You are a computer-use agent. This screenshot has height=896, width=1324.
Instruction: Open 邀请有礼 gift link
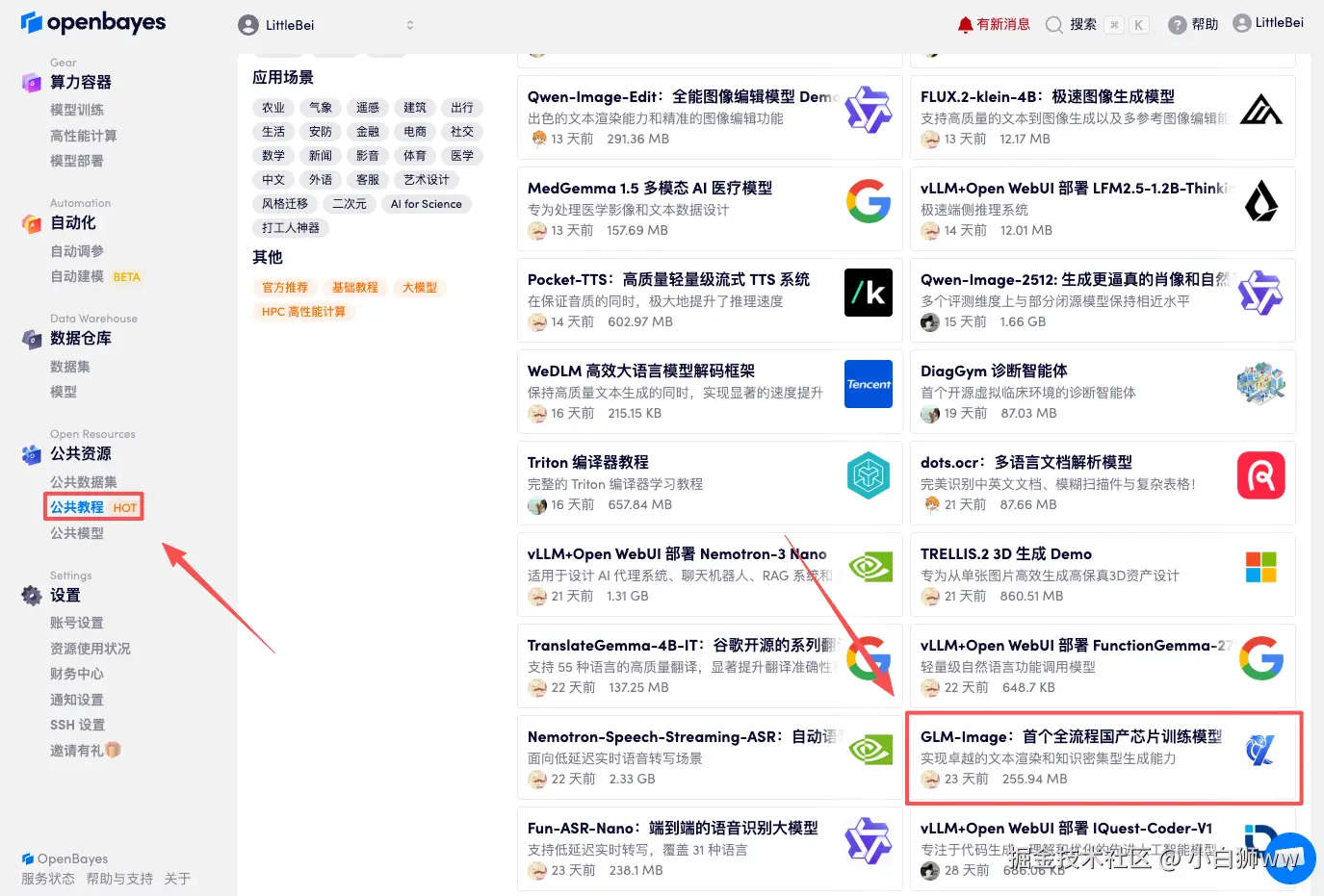[x=86, y=751]
